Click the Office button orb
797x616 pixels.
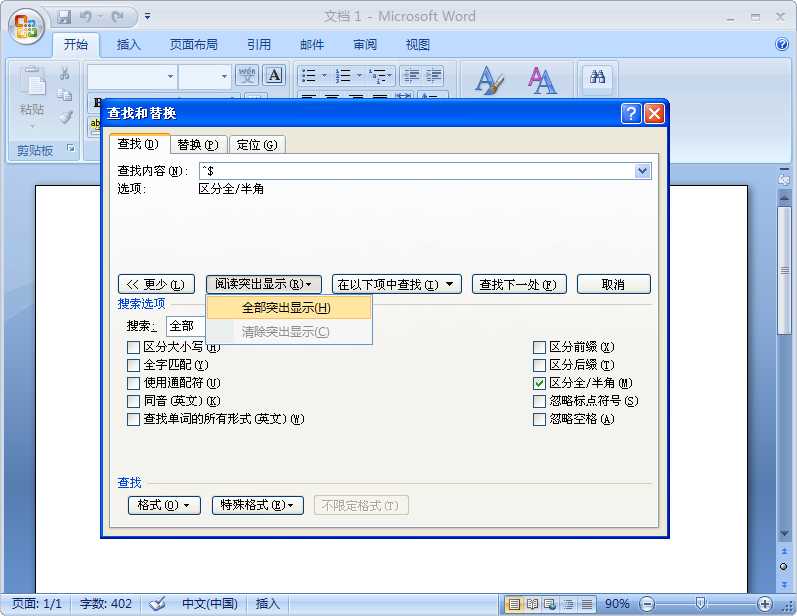(25, 25)
